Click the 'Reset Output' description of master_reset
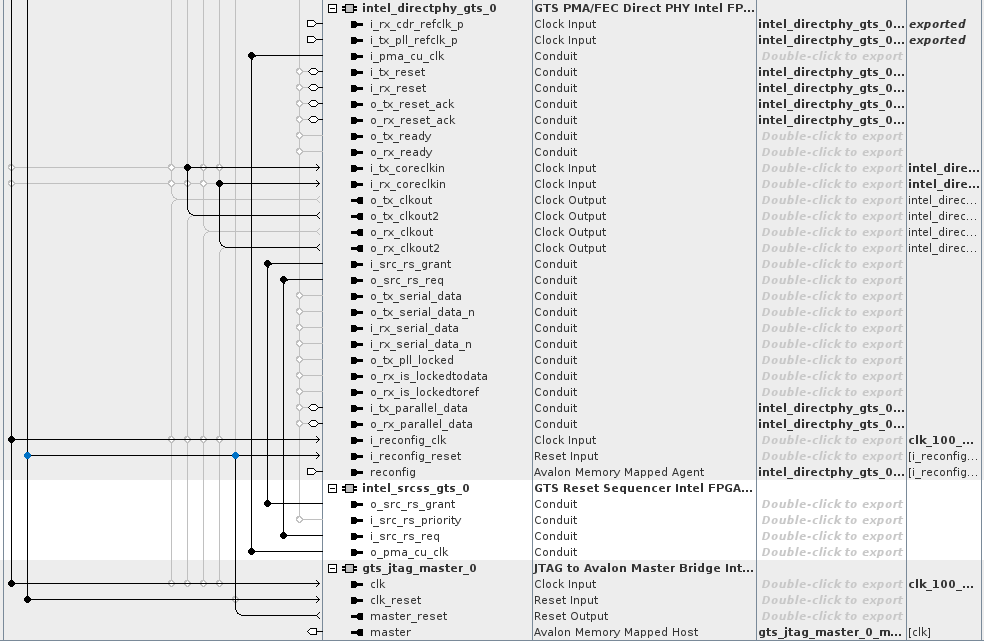The height and width of the screenshot is (642, 984). pyautogui.click(x=570, y=616)
